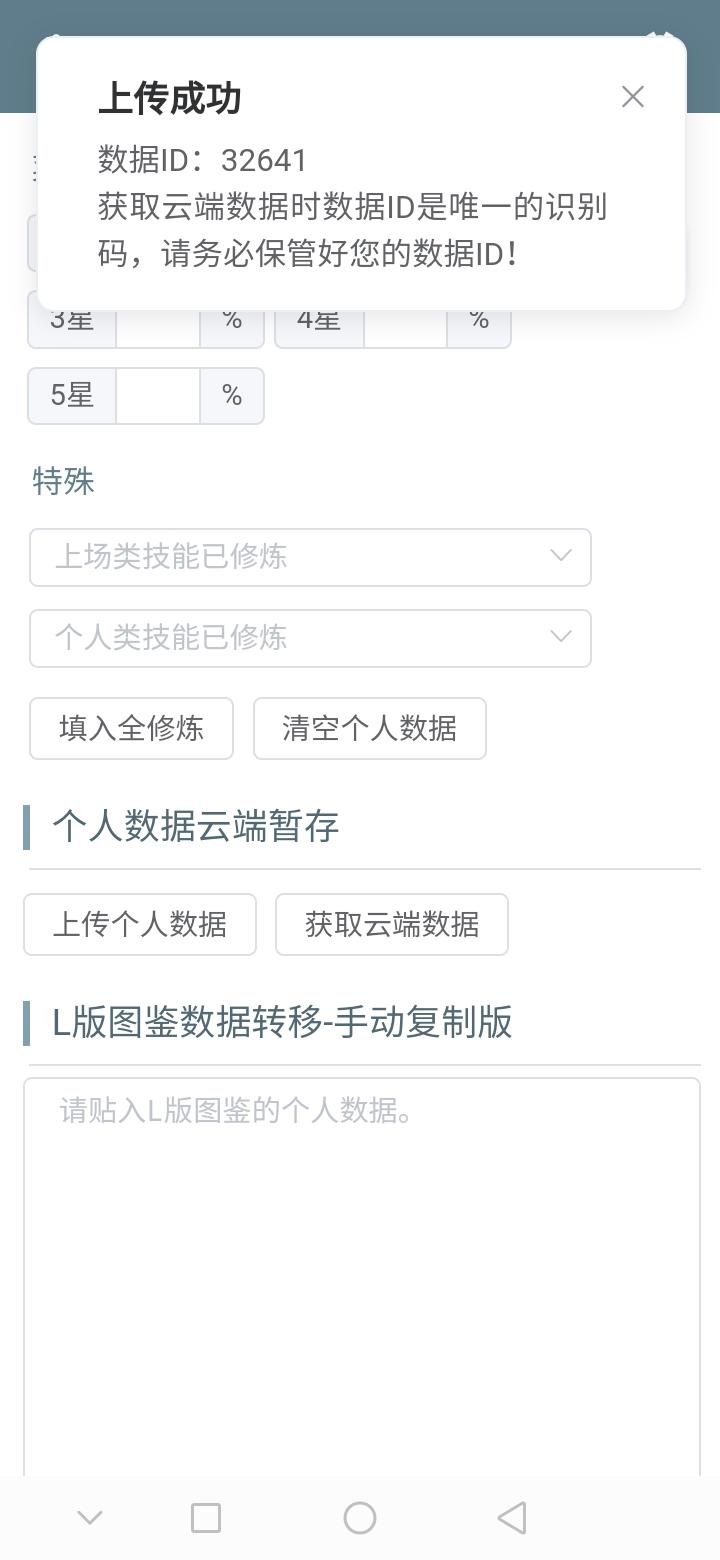
Task: Expand the 上场类技能已修炼 dropdown
Action: click(290, 557)
